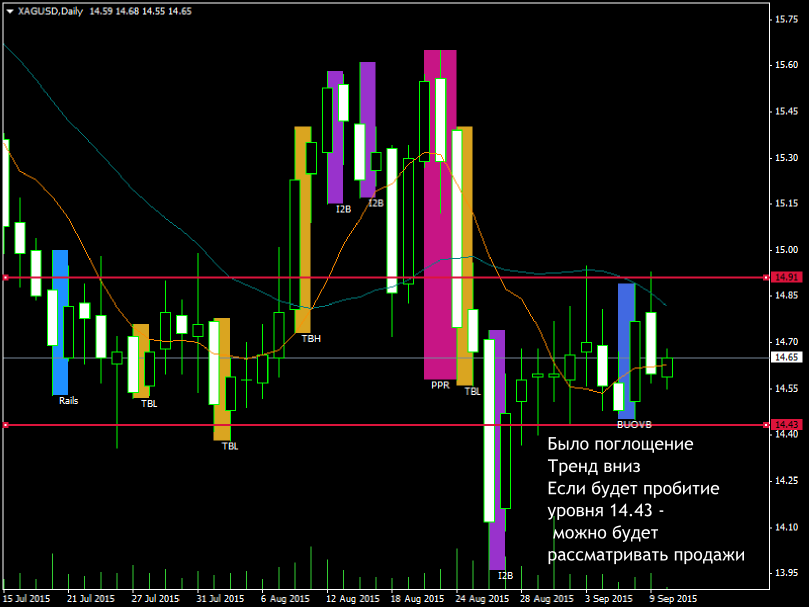Click the 13.95 price scale value

coord(786,573)
